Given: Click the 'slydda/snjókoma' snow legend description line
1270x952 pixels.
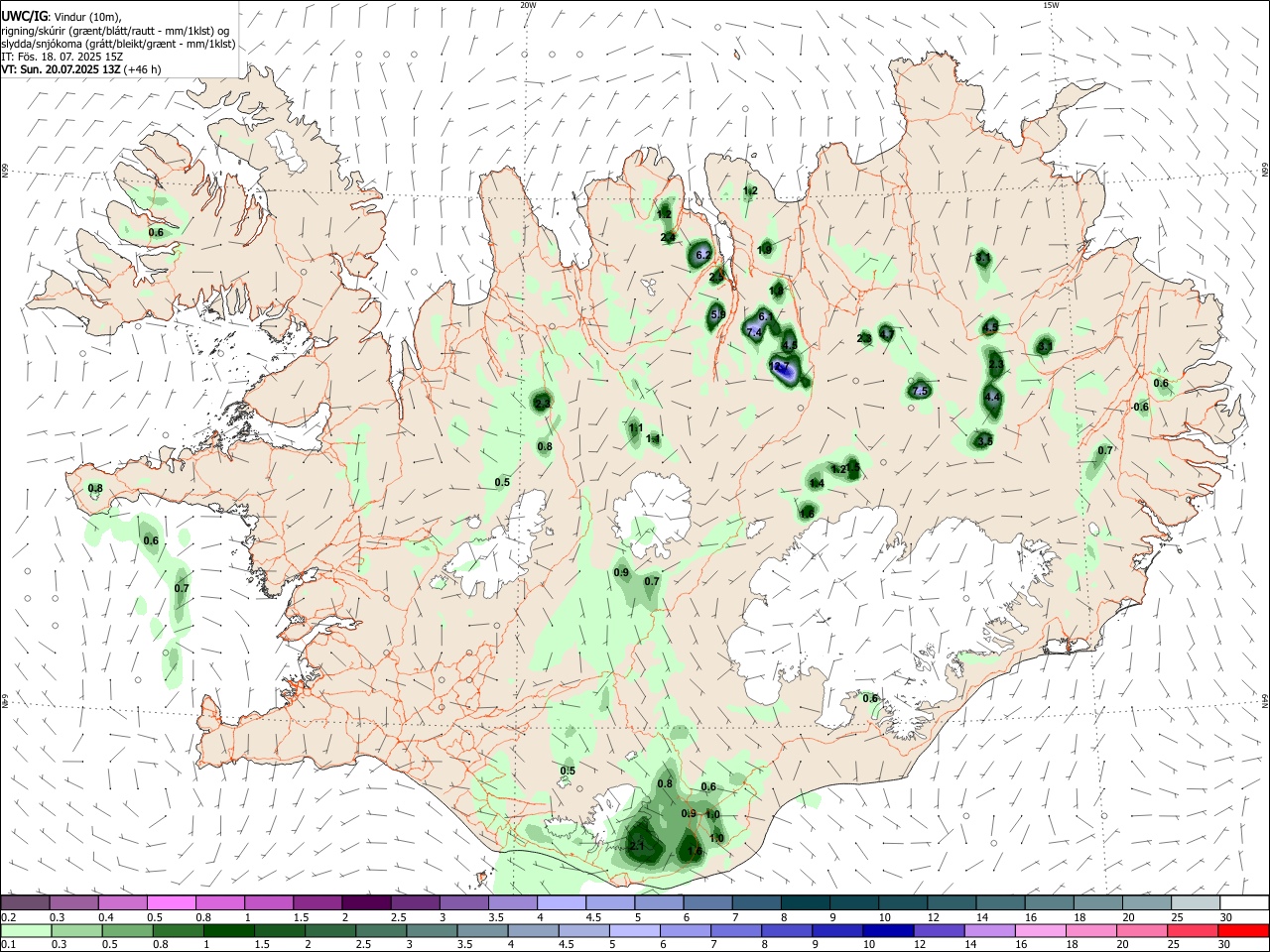Looking at the screenshot, I should pyautogui.click(x=118, y=44).
